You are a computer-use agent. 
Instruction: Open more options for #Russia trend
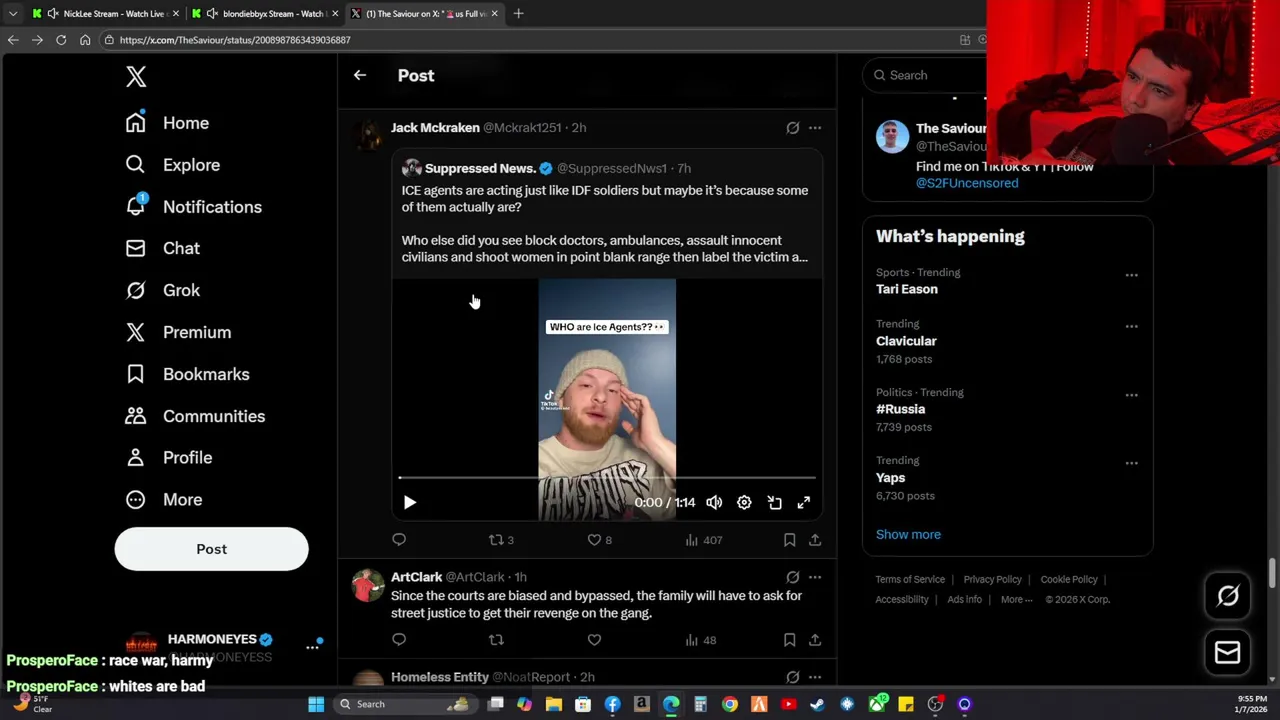1131,395
